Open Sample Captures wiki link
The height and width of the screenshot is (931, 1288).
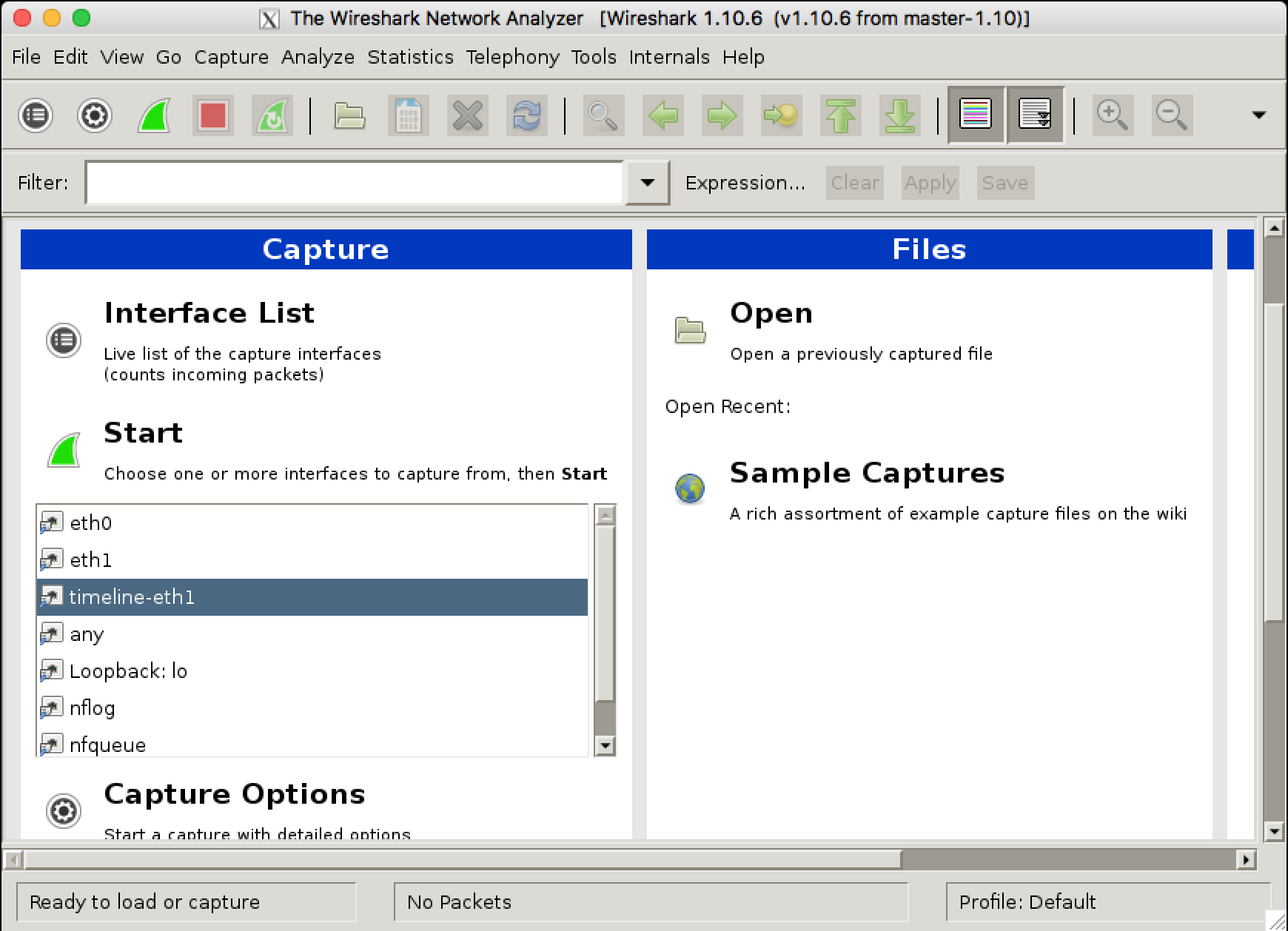(x=867, y=473)
